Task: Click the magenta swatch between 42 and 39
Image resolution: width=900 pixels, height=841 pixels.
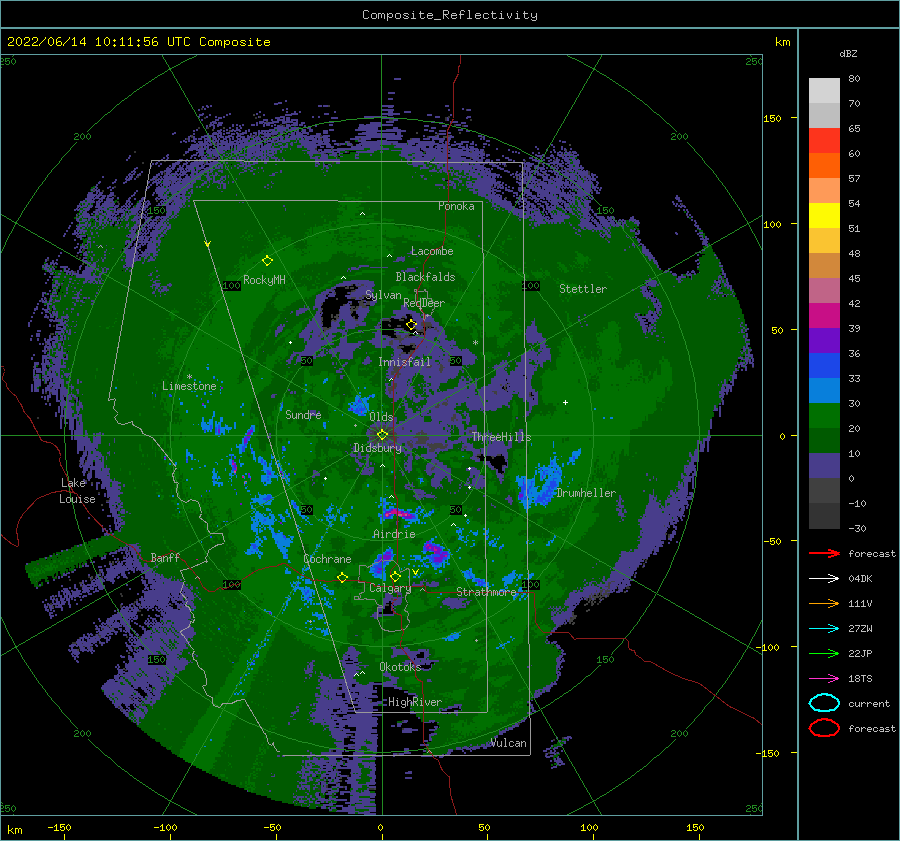Action: (824, 315)
